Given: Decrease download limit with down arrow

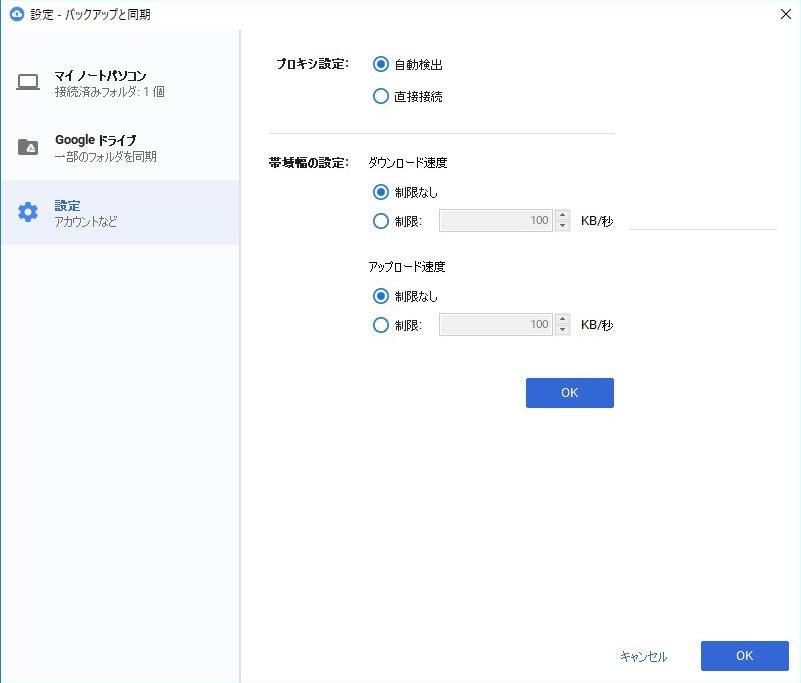Looking at the screenshot, I should [x=562, y=226].
